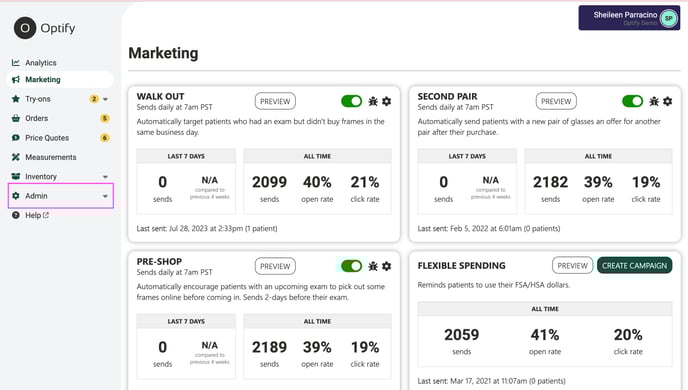
Task: Open the Walk Out campaign settings gear
Action: click(x=387, y=101)
